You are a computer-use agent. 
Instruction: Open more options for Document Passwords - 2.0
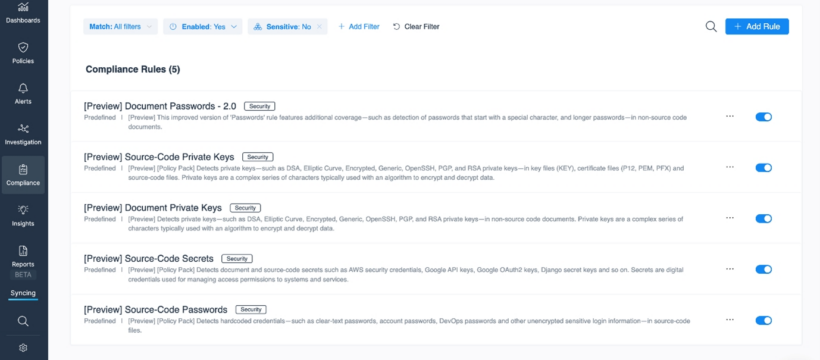point(730,116)
